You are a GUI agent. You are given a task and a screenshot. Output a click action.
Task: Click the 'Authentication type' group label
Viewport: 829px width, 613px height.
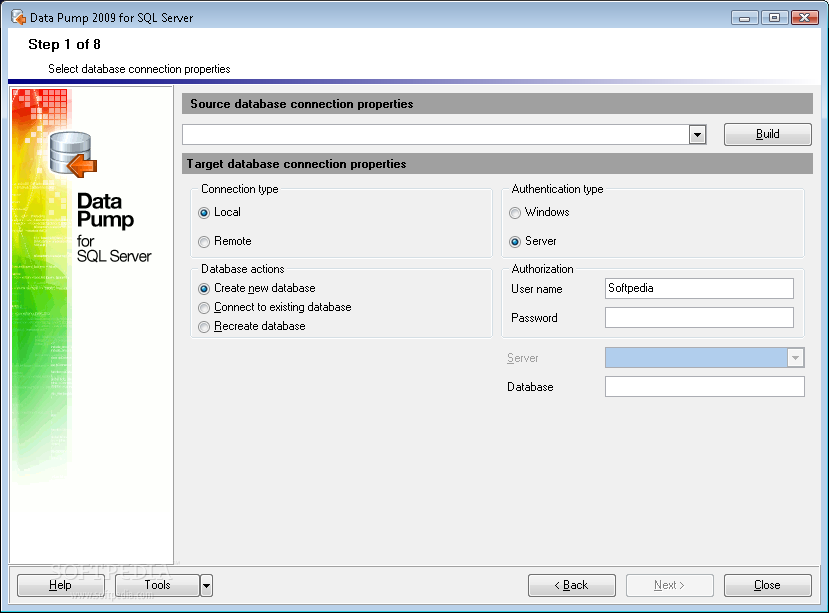(x=557, y=189)
